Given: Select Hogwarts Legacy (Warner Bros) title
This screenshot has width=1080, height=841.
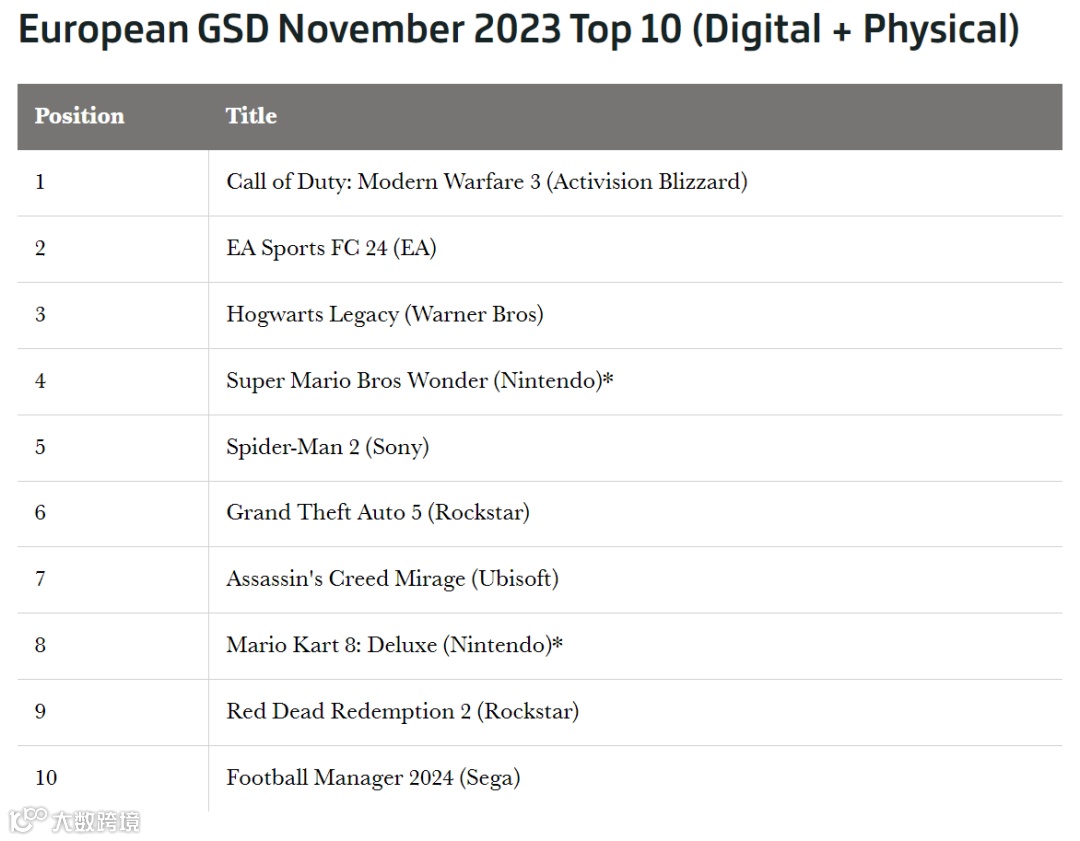Looking at the screenshot, I should click(384, 314).
